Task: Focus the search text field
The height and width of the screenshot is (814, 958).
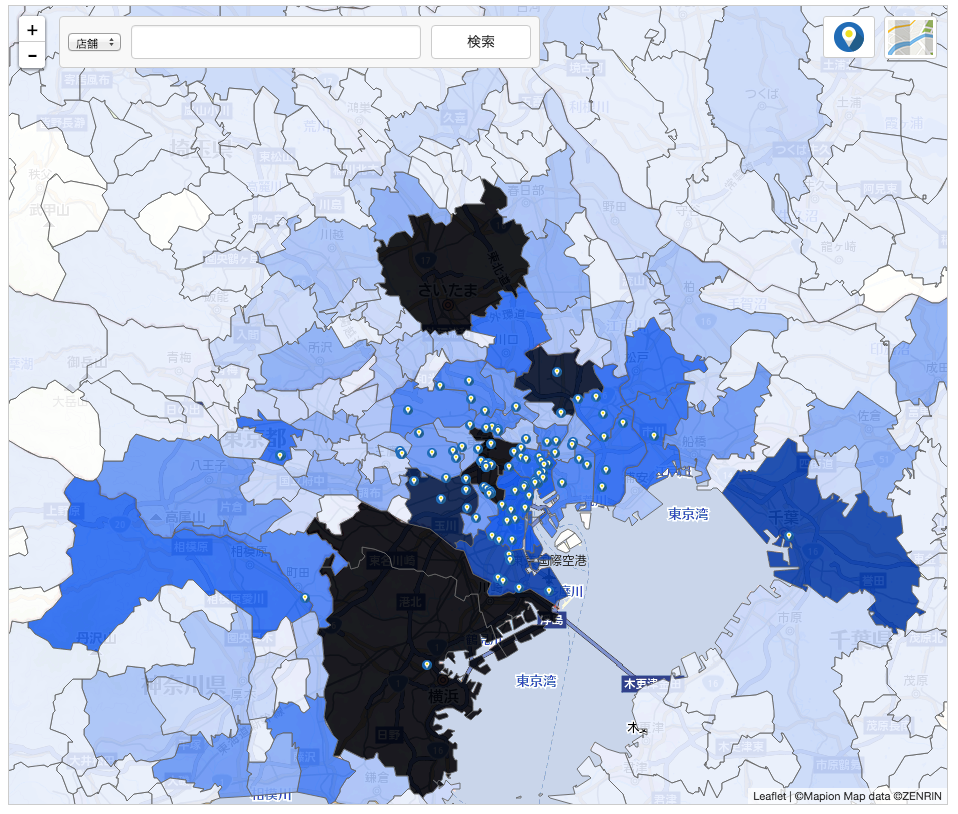Action: pos(276,42)
